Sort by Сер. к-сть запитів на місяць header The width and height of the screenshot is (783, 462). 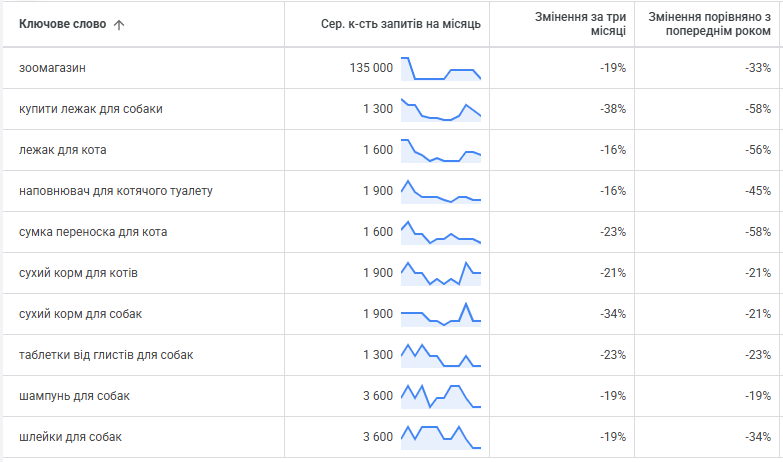pyautogui.click(x=401, y=24)
